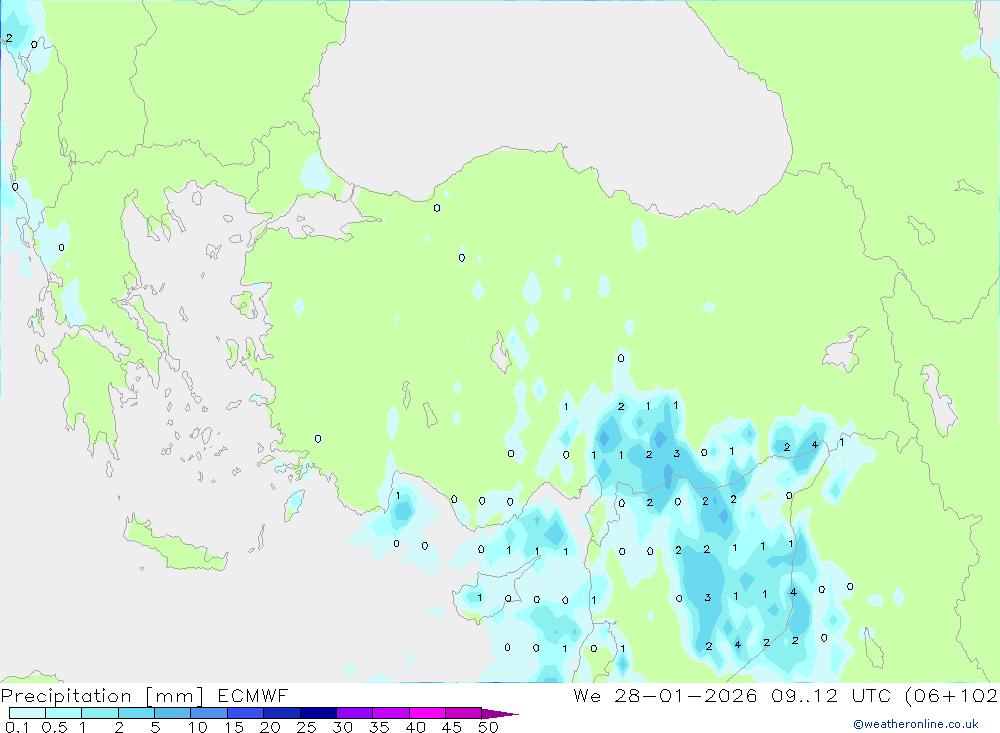Click the '40' legend value label
This screenshot has height=733, width=1000.
click(416, 727)
